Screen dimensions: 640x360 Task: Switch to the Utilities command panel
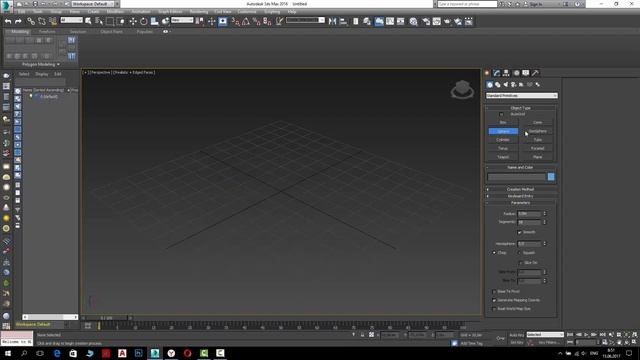point(535,73)
